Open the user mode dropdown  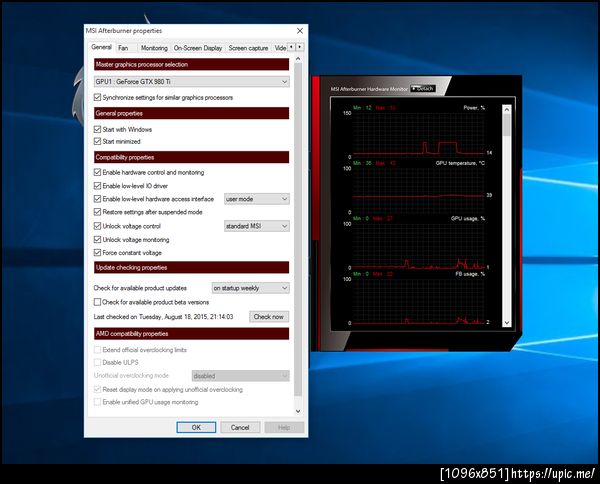click(x=256, y=199)
